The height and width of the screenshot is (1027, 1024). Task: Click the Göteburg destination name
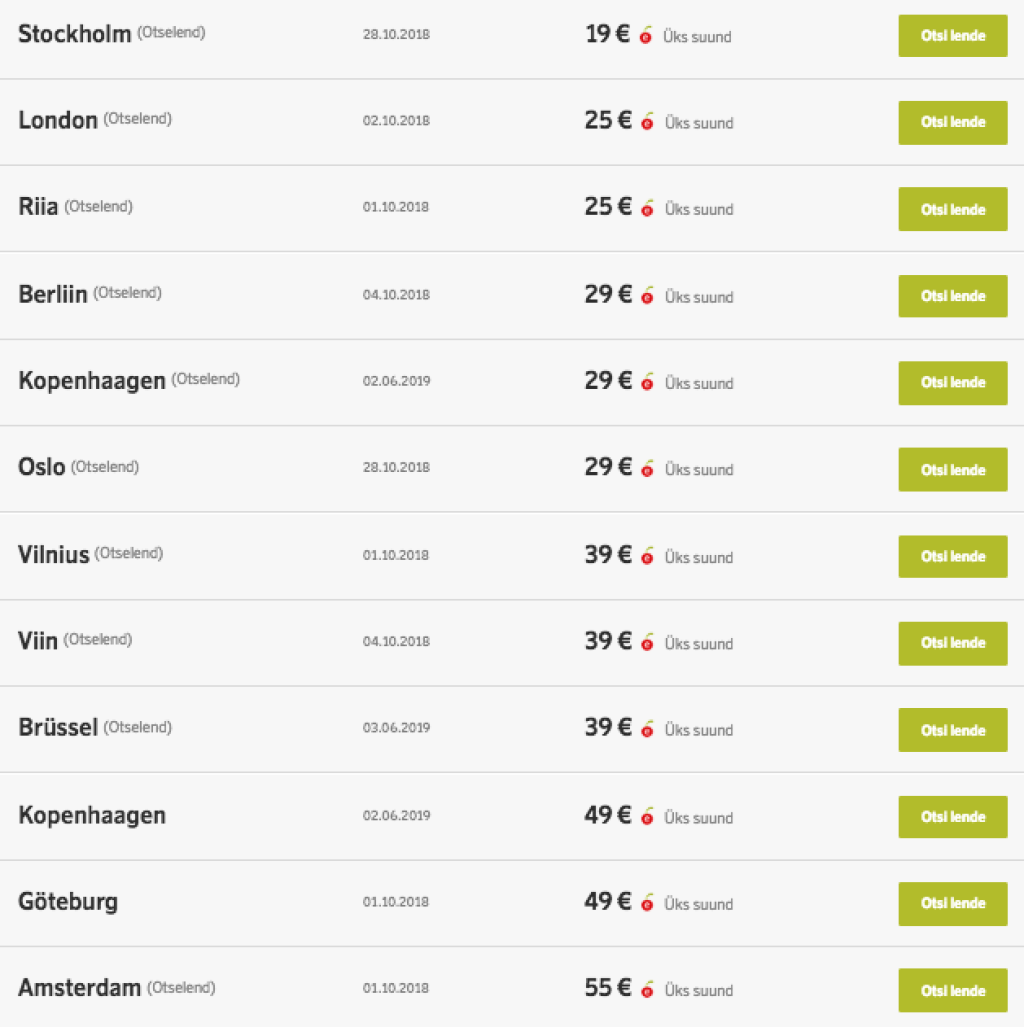(x=68, y=902)
